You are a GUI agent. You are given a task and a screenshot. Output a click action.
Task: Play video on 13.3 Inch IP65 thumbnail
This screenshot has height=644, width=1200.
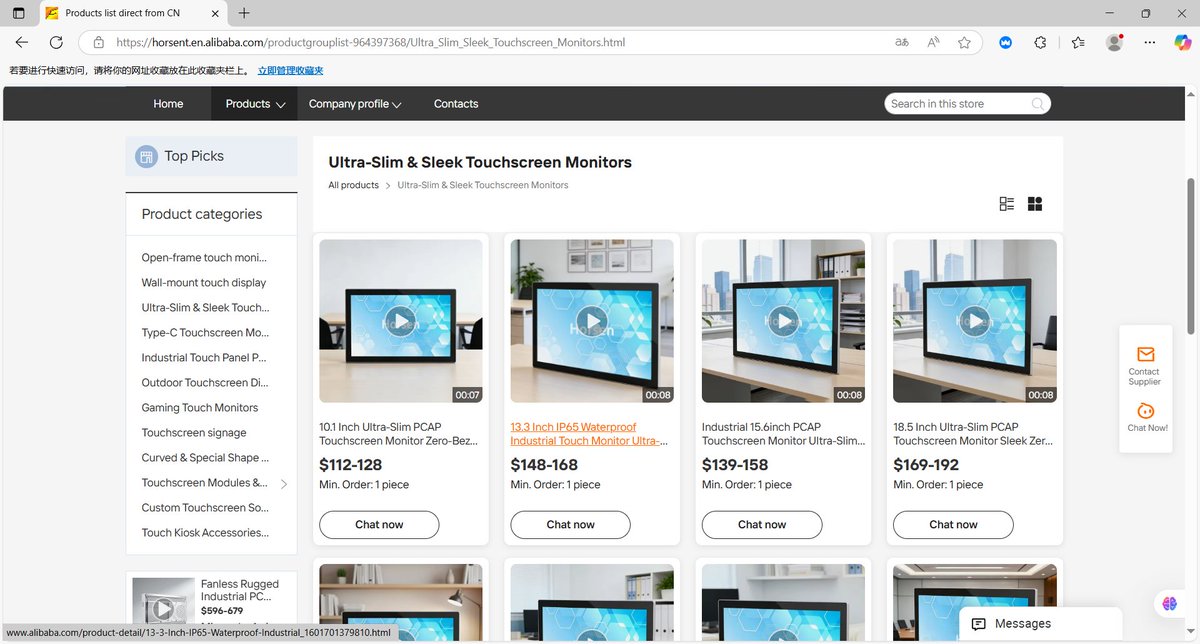click(592, 321)
